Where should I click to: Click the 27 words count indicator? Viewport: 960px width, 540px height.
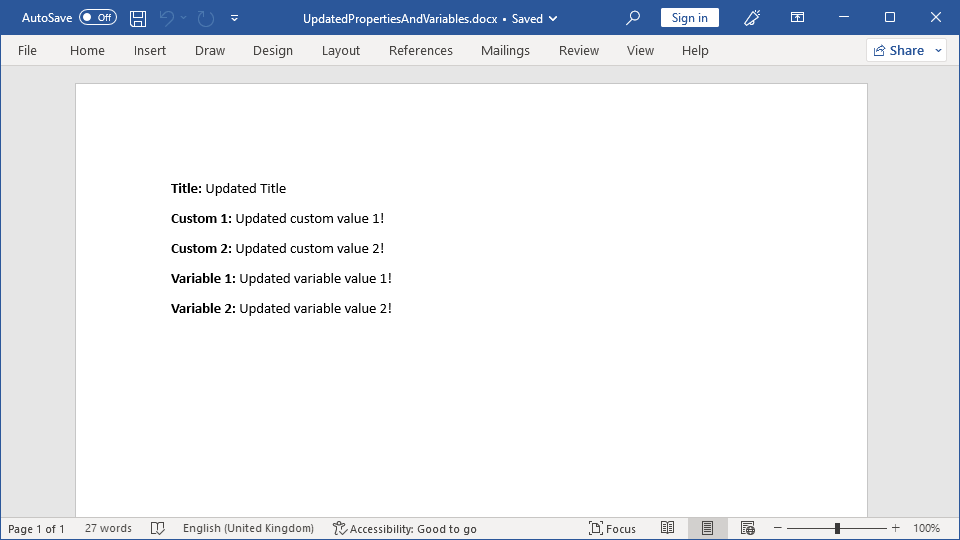tap(108, 528)
